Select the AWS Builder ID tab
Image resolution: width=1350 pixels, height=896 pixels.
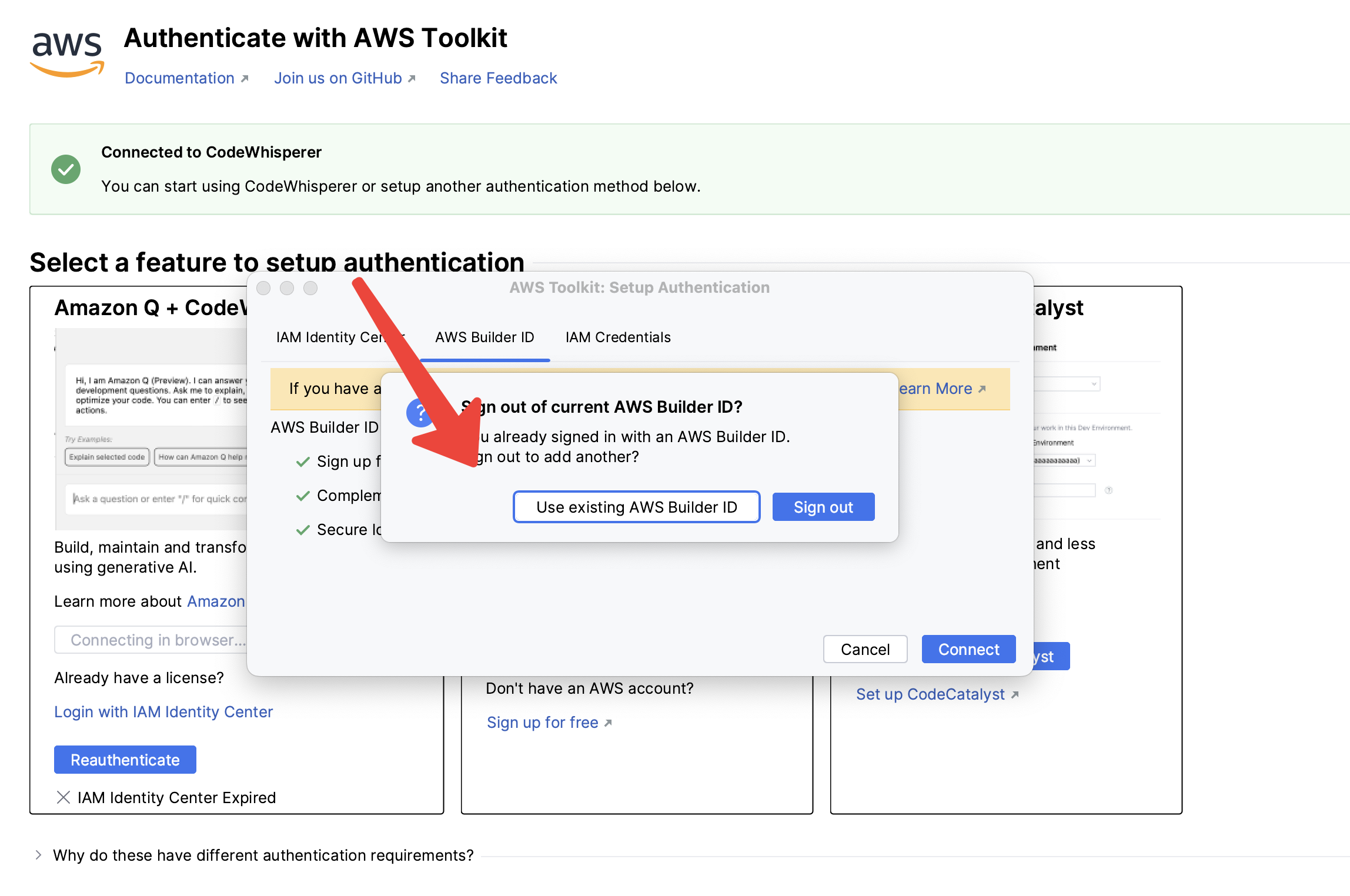click(484, 337)
